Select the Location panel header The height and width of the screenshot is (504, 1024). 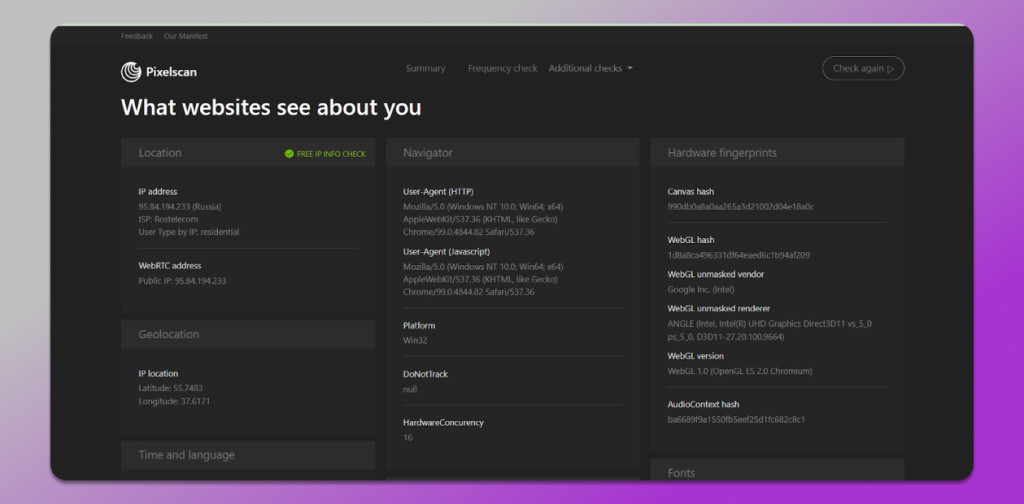tap(160, 153)
